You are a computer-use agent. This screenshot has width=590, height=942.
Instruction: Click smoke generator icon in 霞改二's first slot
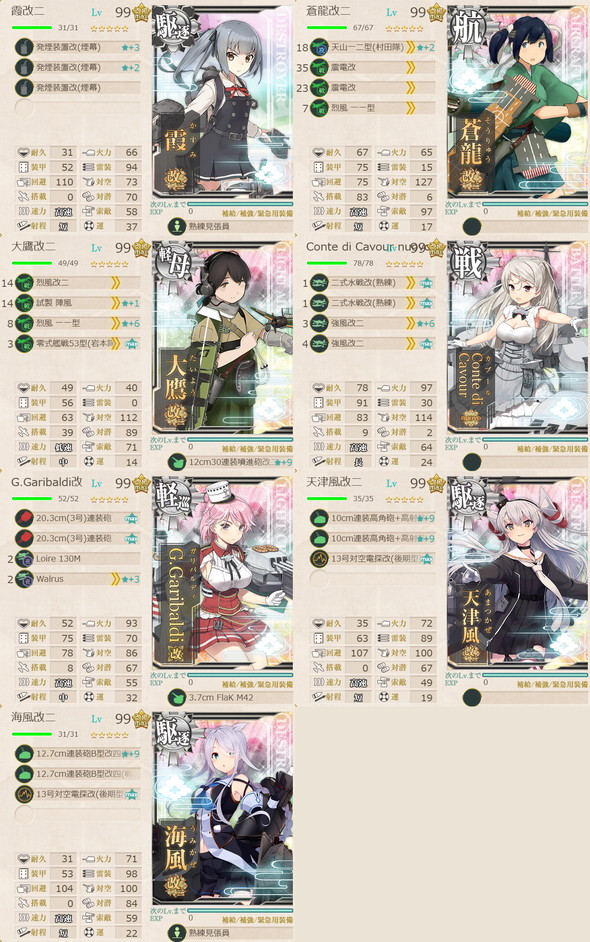(x=24, y=47)
